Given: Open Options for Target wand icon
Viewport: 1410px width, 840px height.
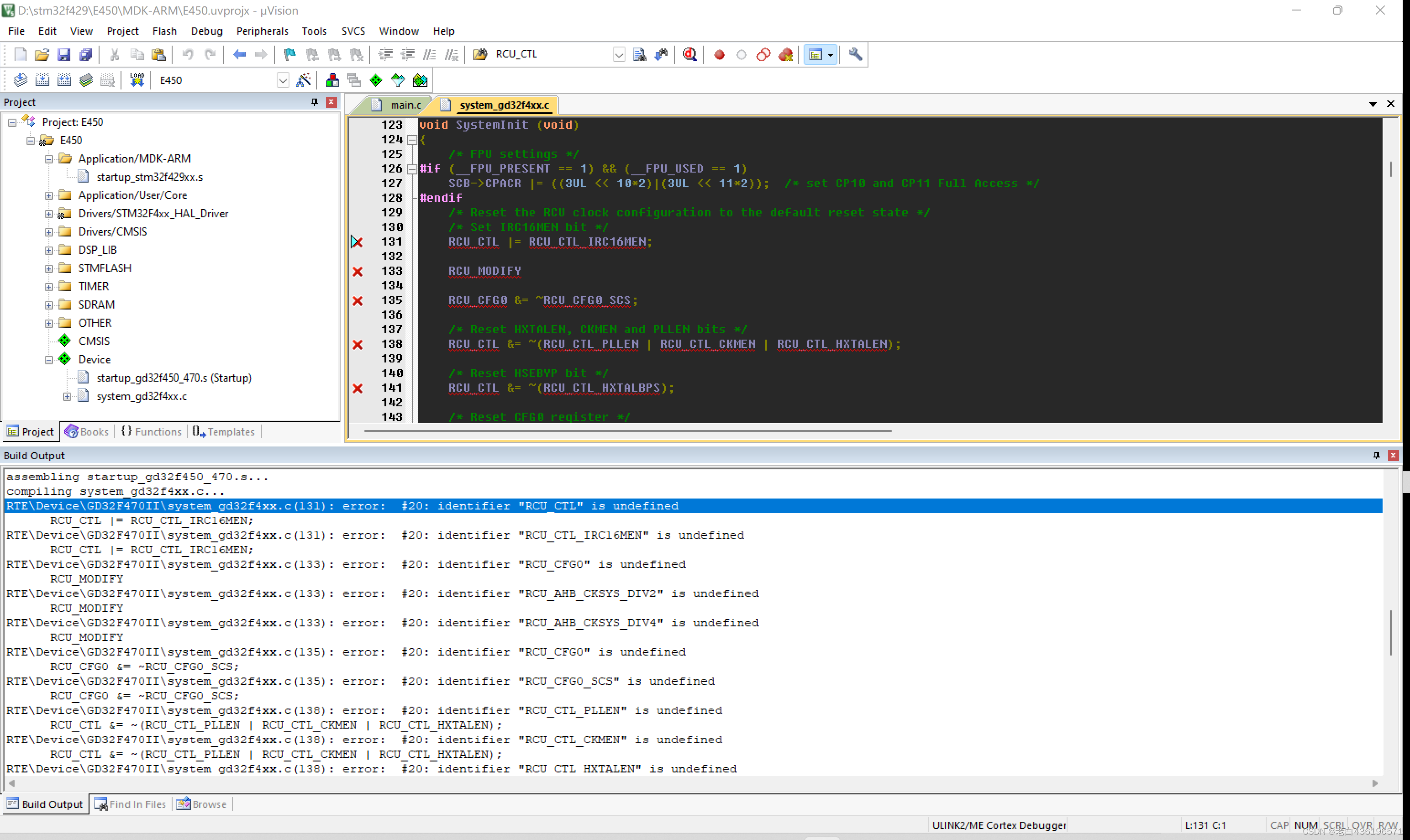Looking at the screenshot, I should pos(303,80).
